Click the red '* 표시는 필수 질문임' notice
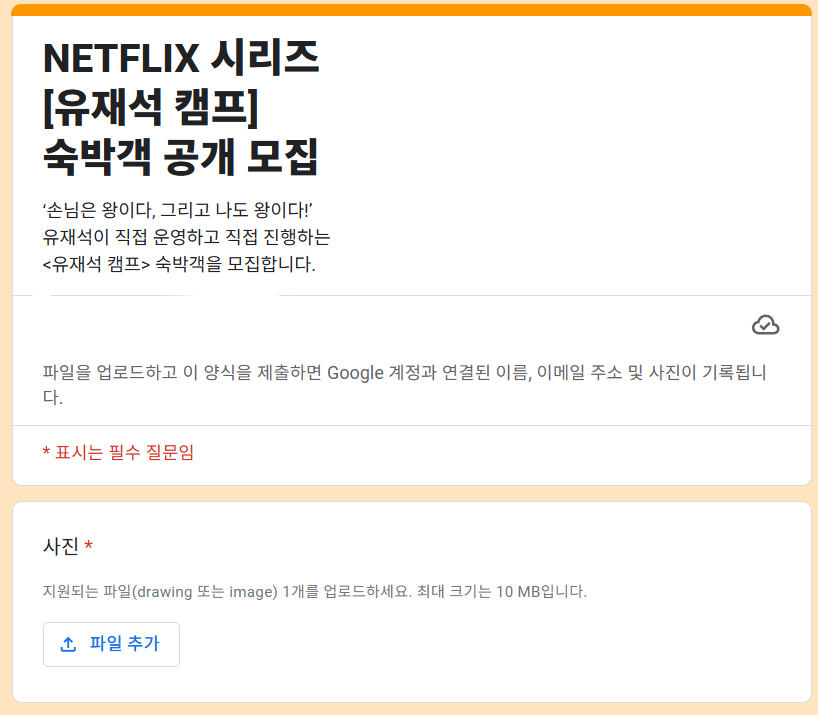The width and height of the screenshot is (818, 715). 118,452
